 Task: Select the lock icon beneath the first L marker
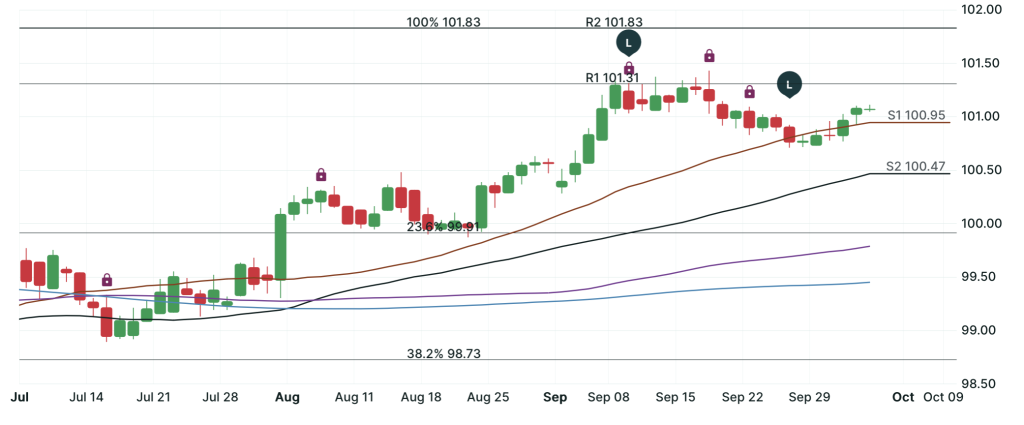coord(629,67)
